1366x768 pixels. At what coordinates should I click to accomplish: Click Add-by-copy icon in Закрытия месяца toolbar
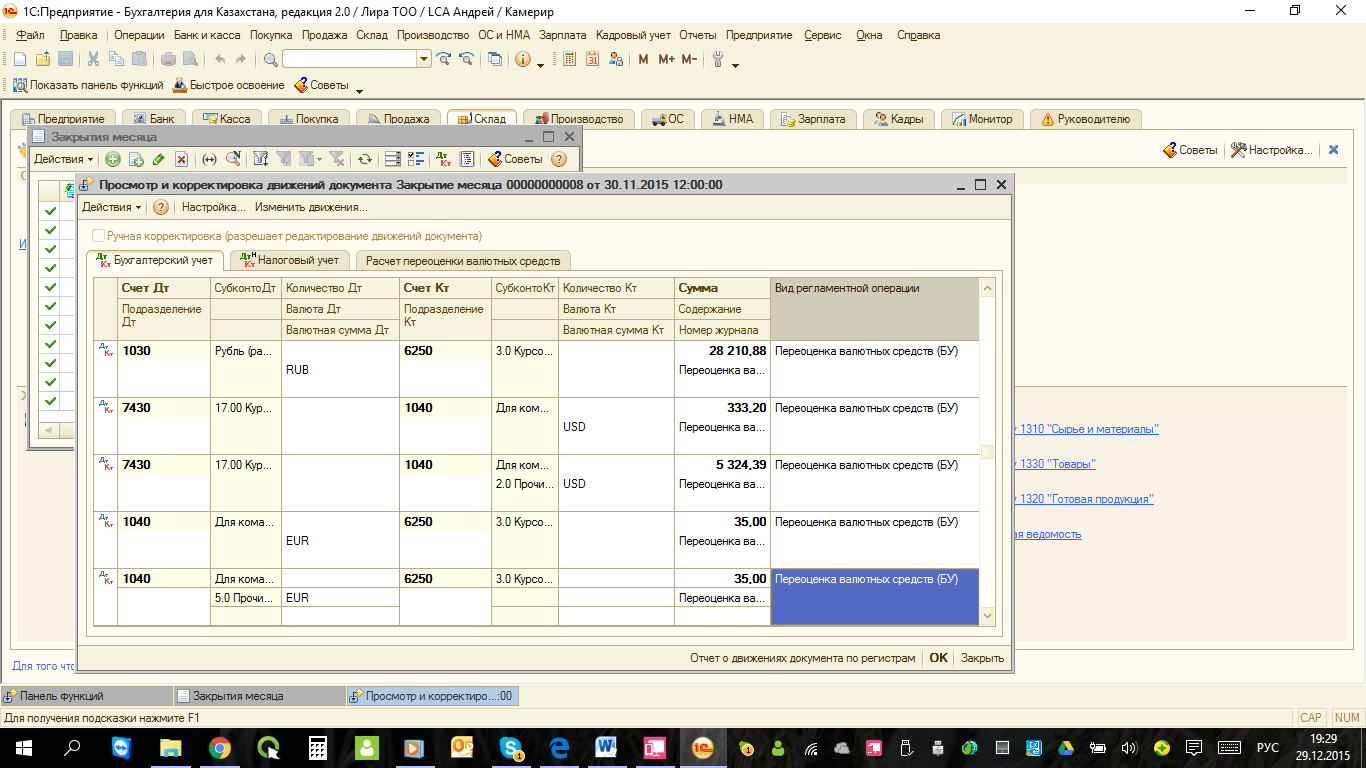click(136, 159)
